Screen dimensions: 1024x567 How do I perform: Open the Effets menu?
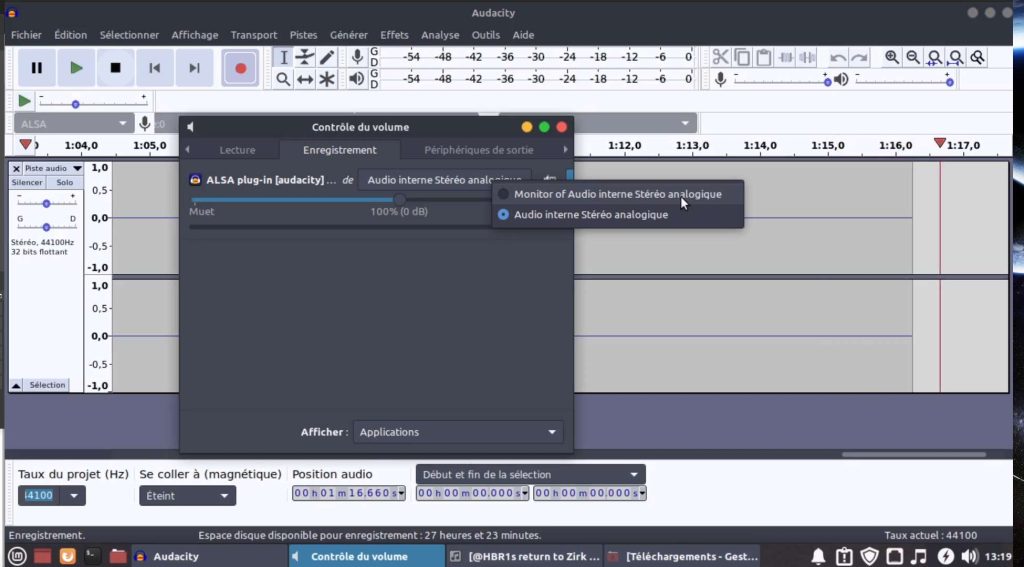(x=394, y=35)
